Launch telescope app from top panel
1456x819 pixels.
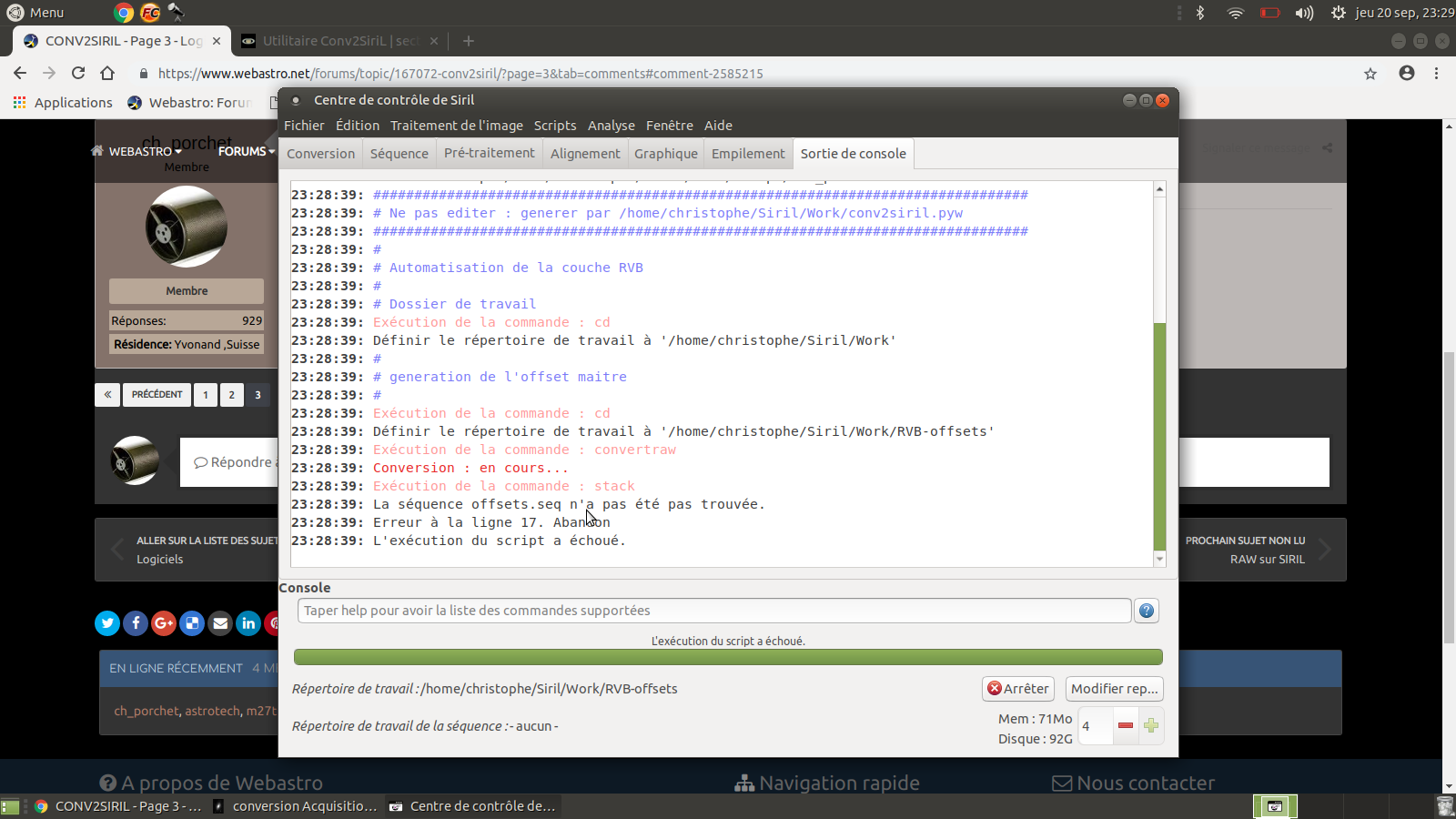pos(177,13)
